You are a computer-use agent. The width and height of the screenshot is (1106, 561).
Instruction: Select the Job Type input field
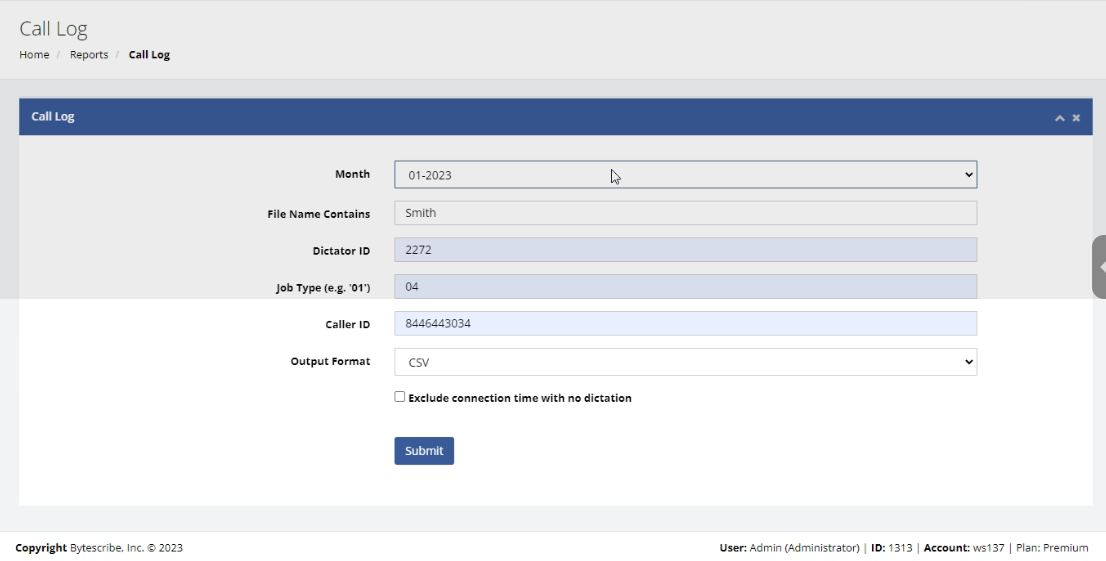[x=685, y=286]
